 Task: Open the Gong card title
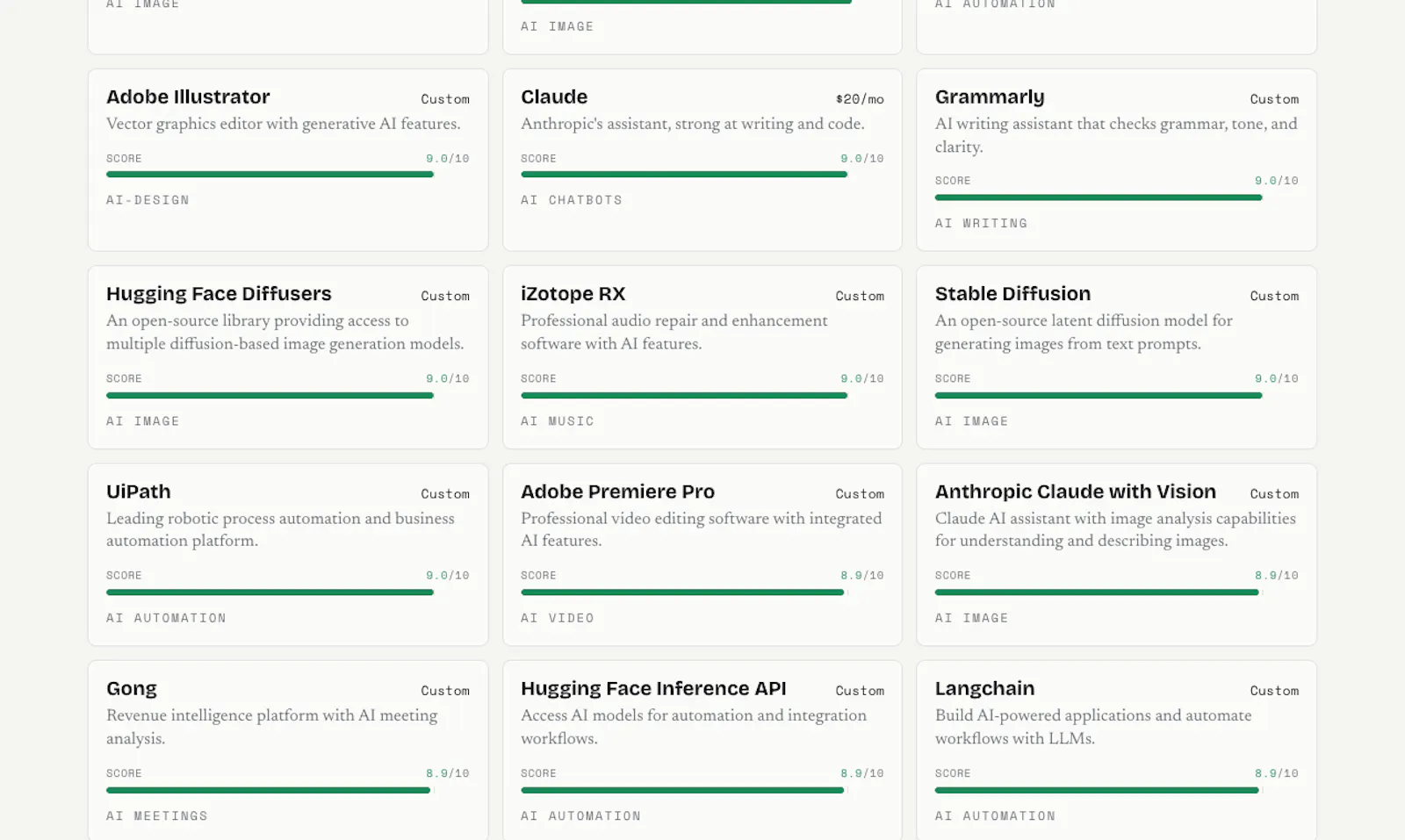[x=132, y=688]
